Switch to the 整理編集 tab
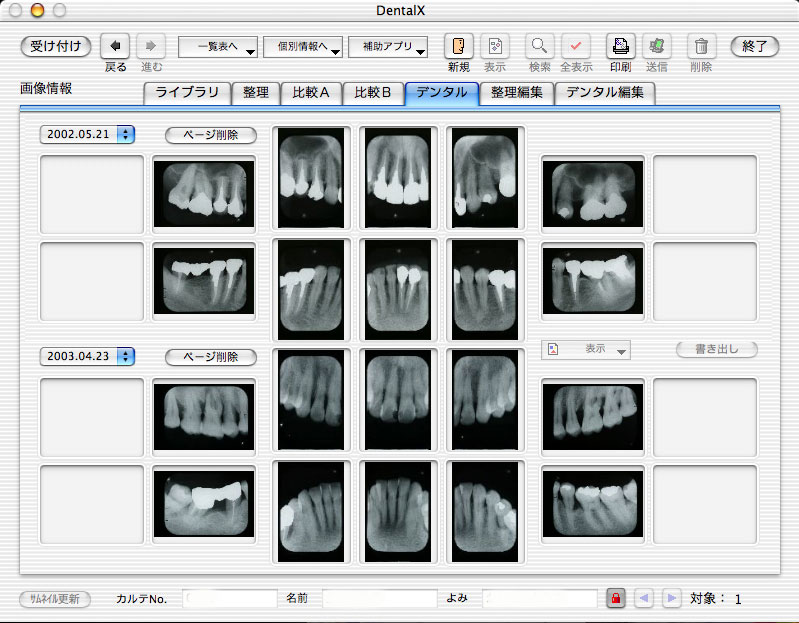Image resolution: width=799 pixels, height=623 pixels. coord(517,93)
